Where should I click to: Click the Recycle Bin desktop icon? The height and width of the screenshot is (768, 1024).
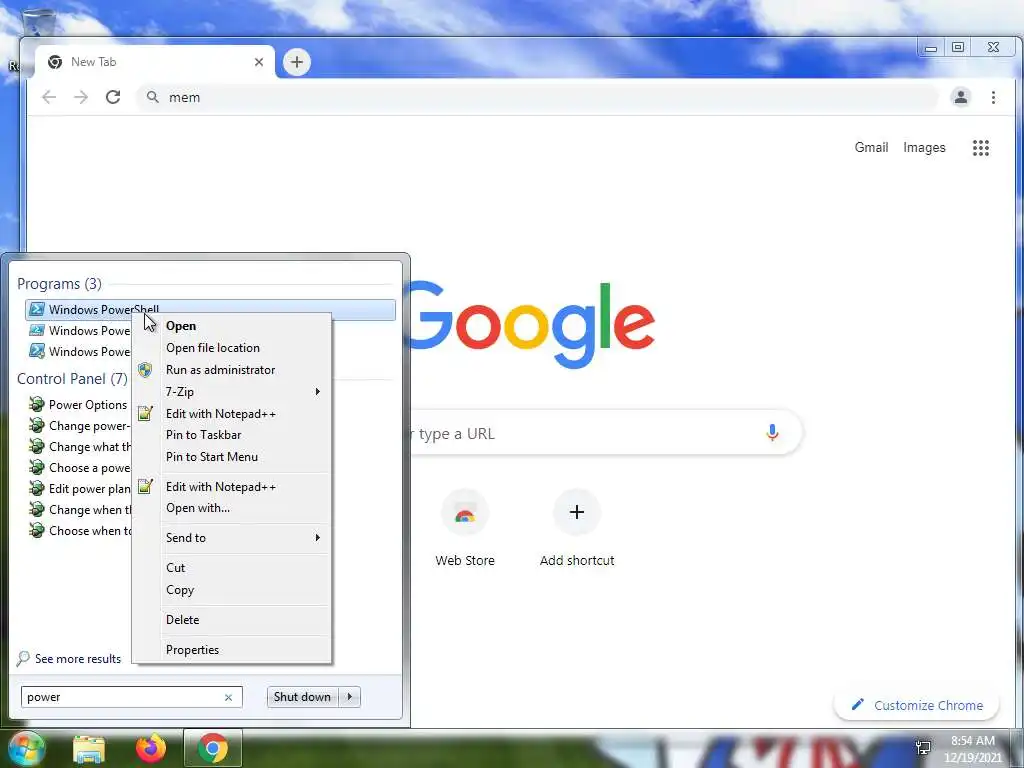(x=38, y=21)
